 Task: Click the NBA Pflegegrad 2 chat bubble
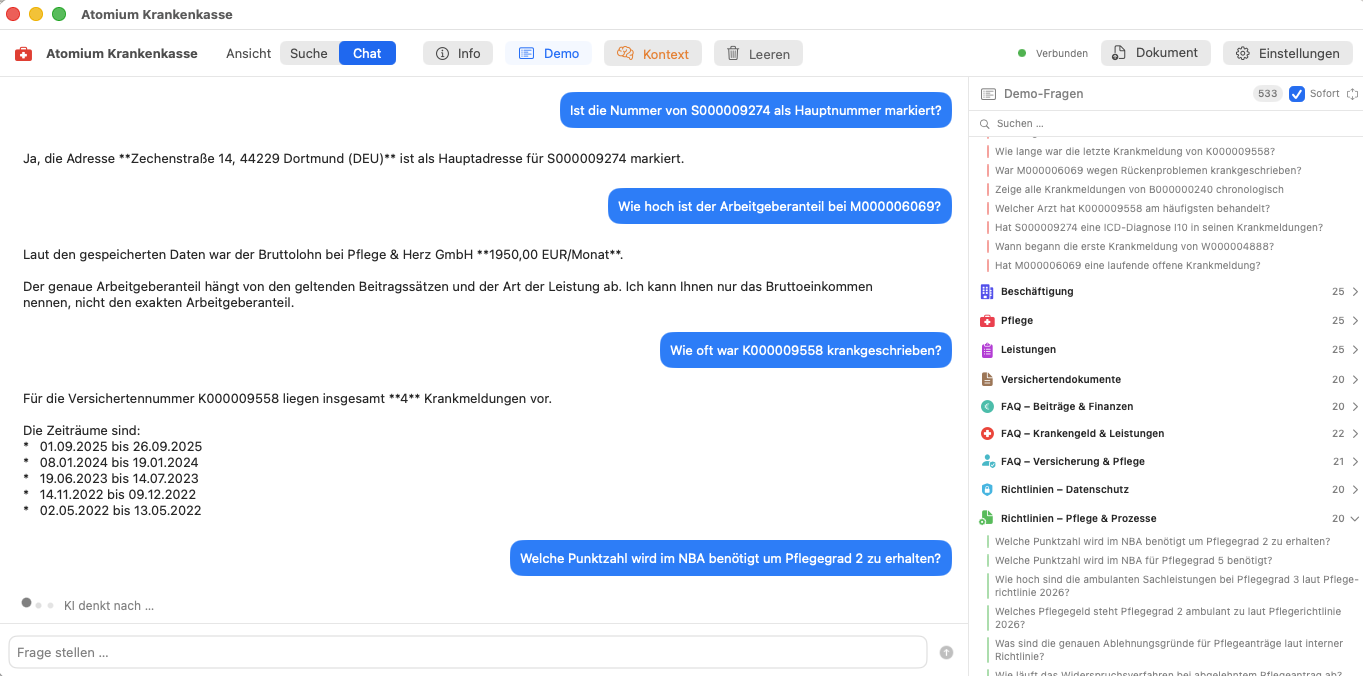[x=731, y=559]
